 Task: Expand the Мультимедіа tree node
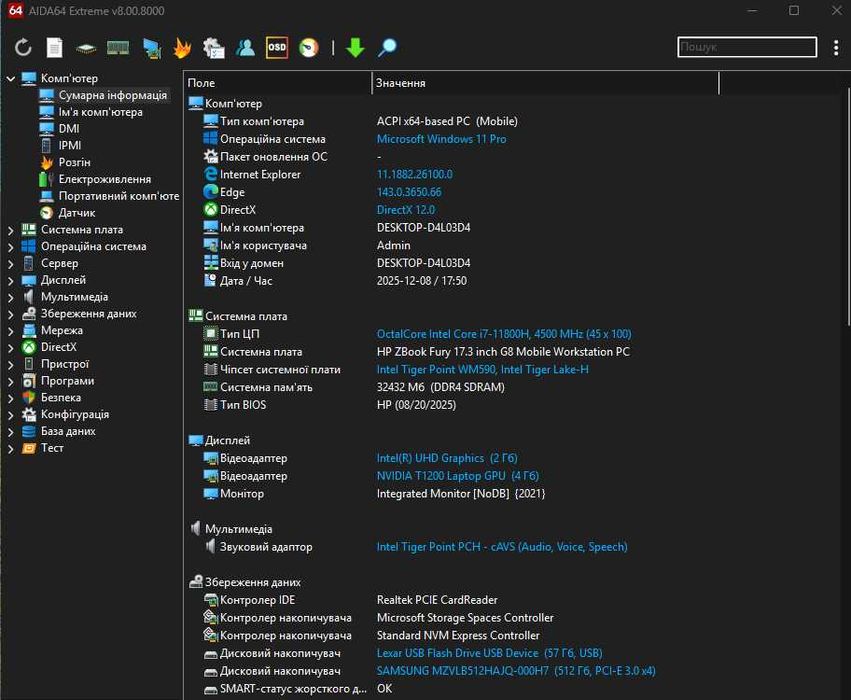[x=10, y=297]
